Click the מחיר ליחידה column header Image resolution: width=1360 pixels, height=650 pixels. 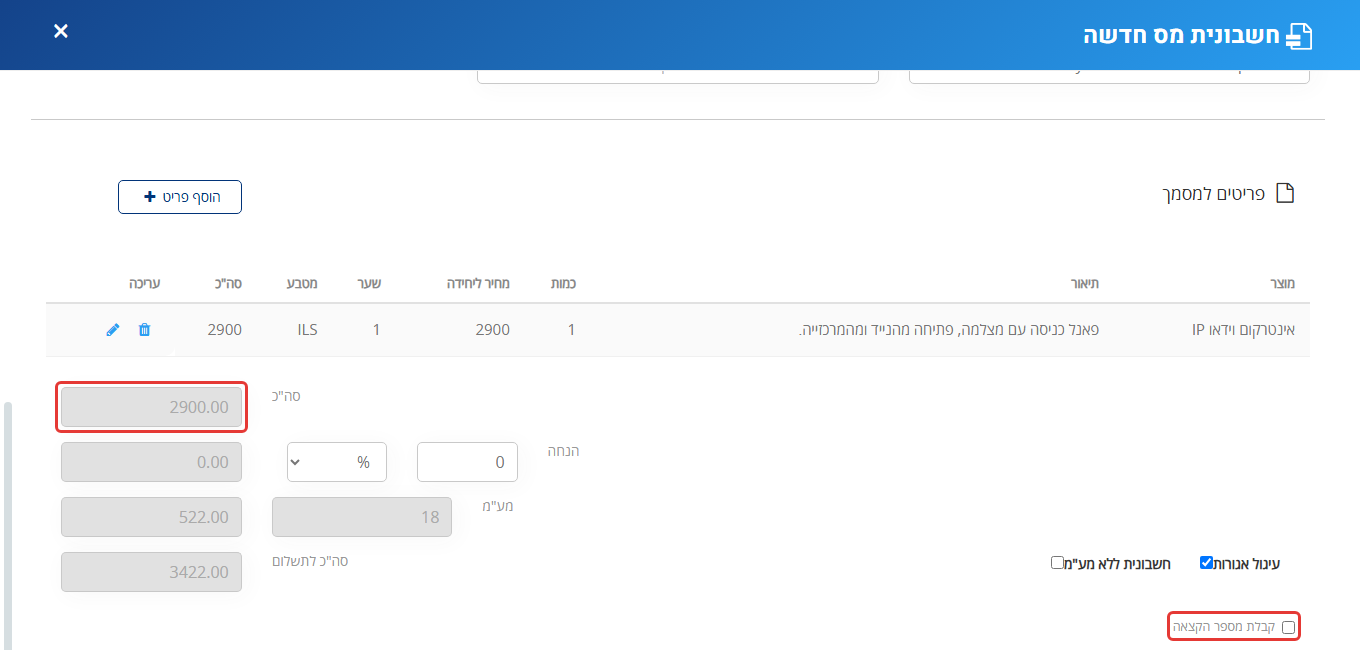[478, 284]
